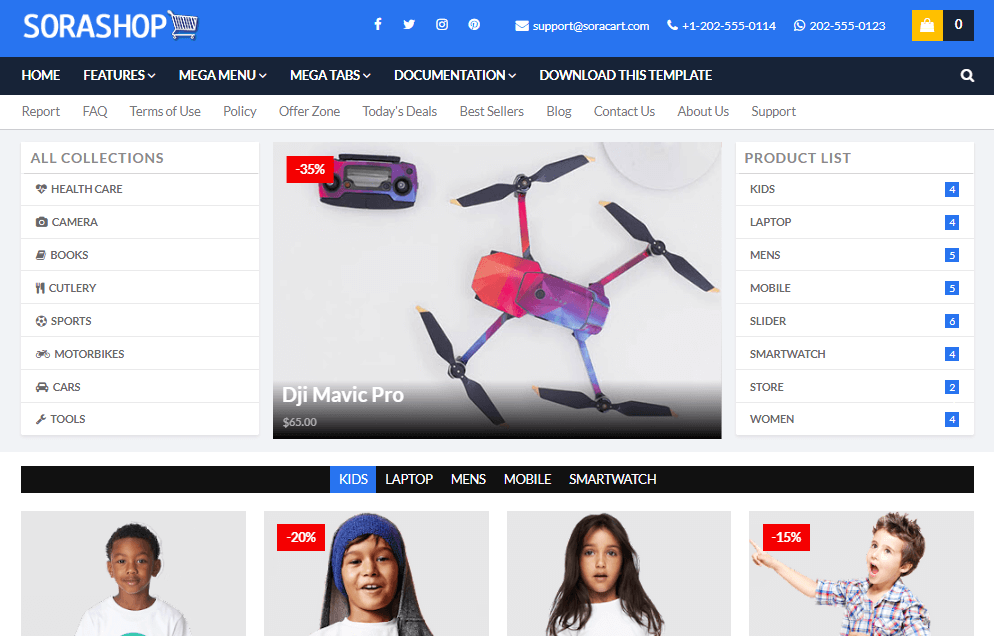Open the Twitter social icon
Screen dimensions: 994x636
coord(410,25)
